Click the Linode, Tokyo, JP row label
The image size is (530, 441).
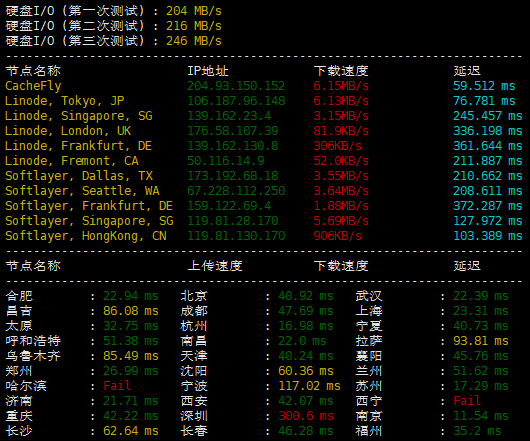(x=65, y=101)
